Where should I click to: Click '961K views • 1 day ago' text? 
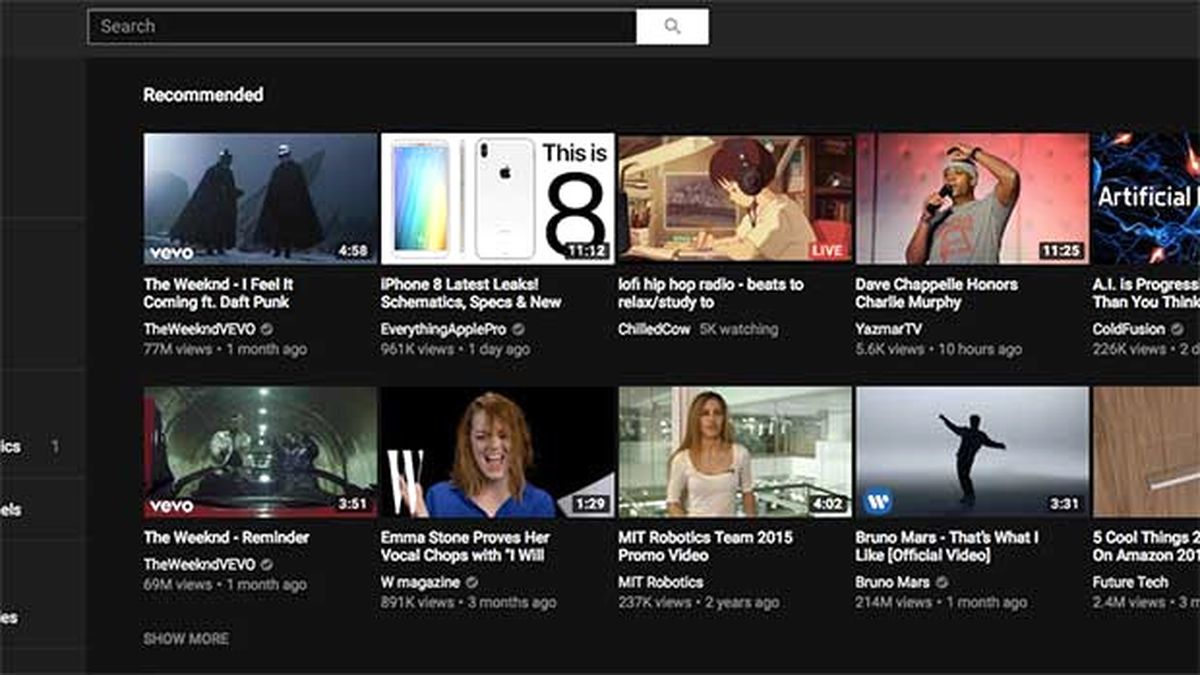(455, 349)
